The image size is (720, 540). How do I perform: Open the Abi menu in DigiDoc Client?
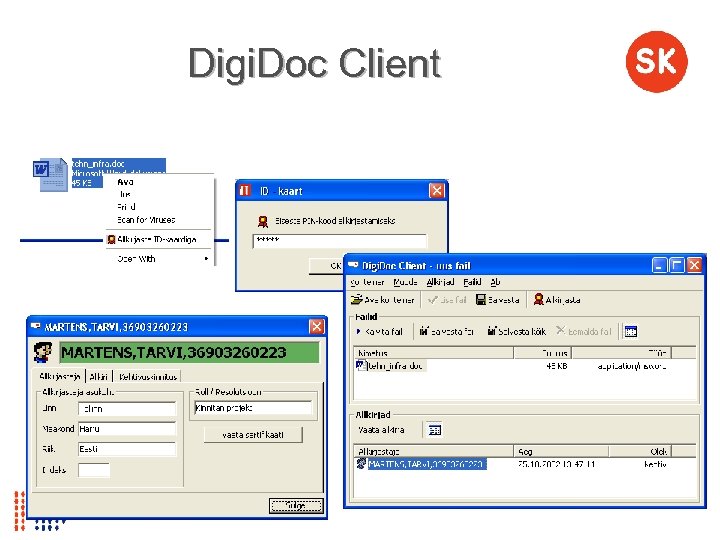click(495, 282)
